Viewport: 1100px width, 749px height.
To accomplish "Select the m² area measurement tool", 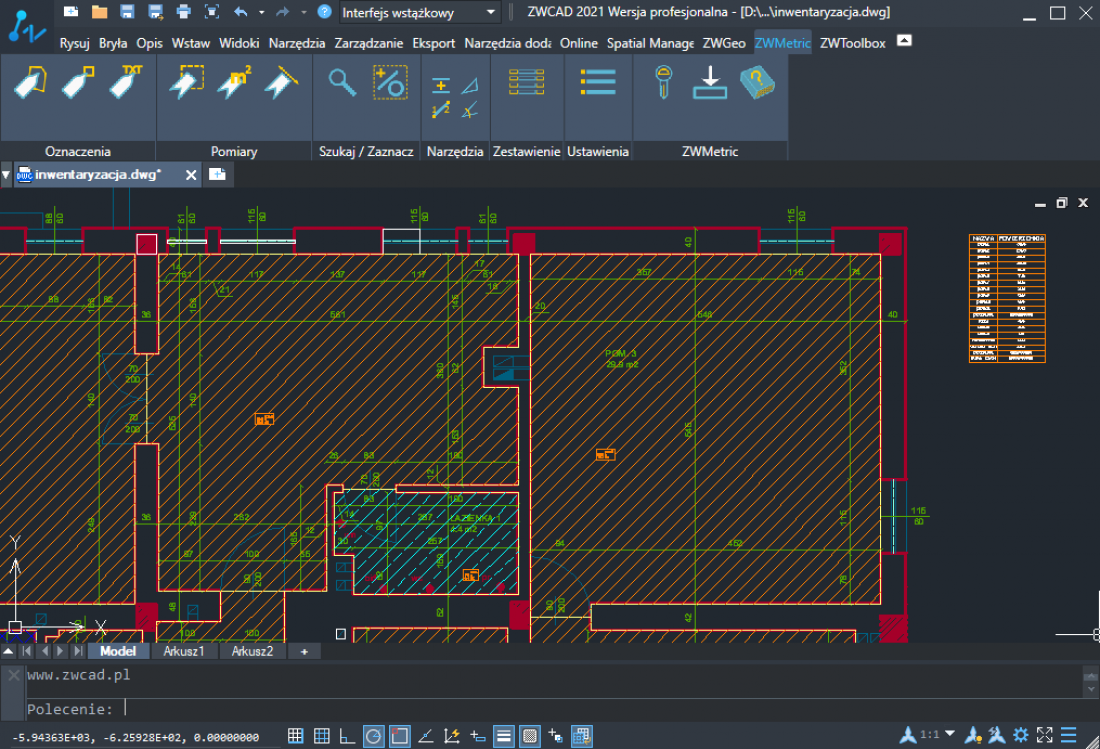I will tap(234, 82).
